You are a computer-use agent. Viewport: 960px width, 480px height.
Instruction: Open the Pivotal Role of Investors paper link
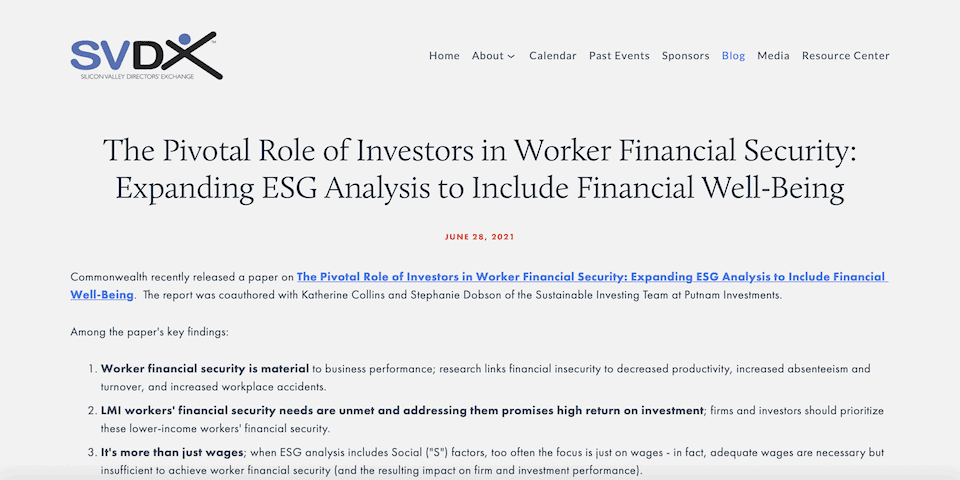click(592, 277)
